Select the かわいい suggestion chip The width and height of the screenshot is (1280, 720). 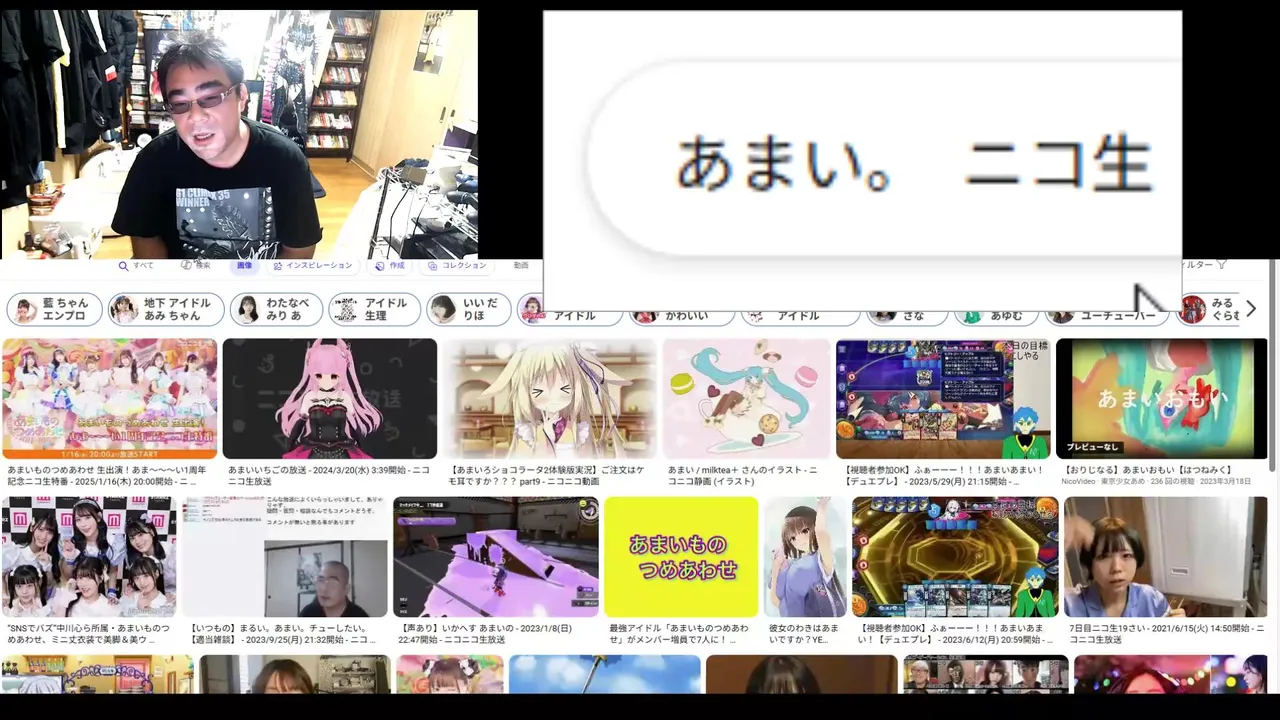(x=682, y=316)
